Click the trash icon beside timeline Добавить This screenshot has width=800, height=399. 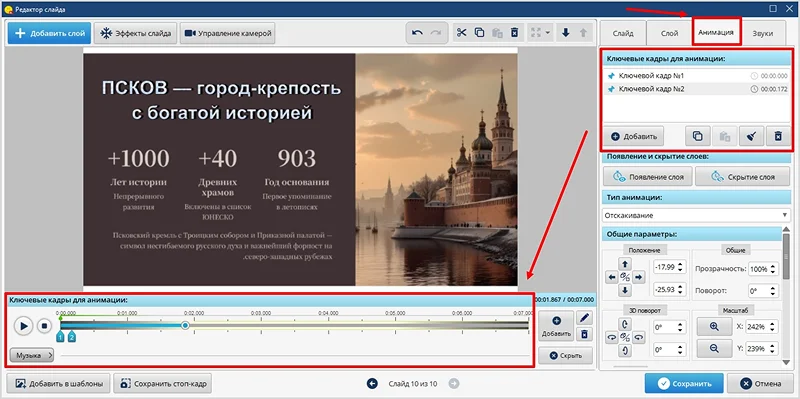point(585,334)
